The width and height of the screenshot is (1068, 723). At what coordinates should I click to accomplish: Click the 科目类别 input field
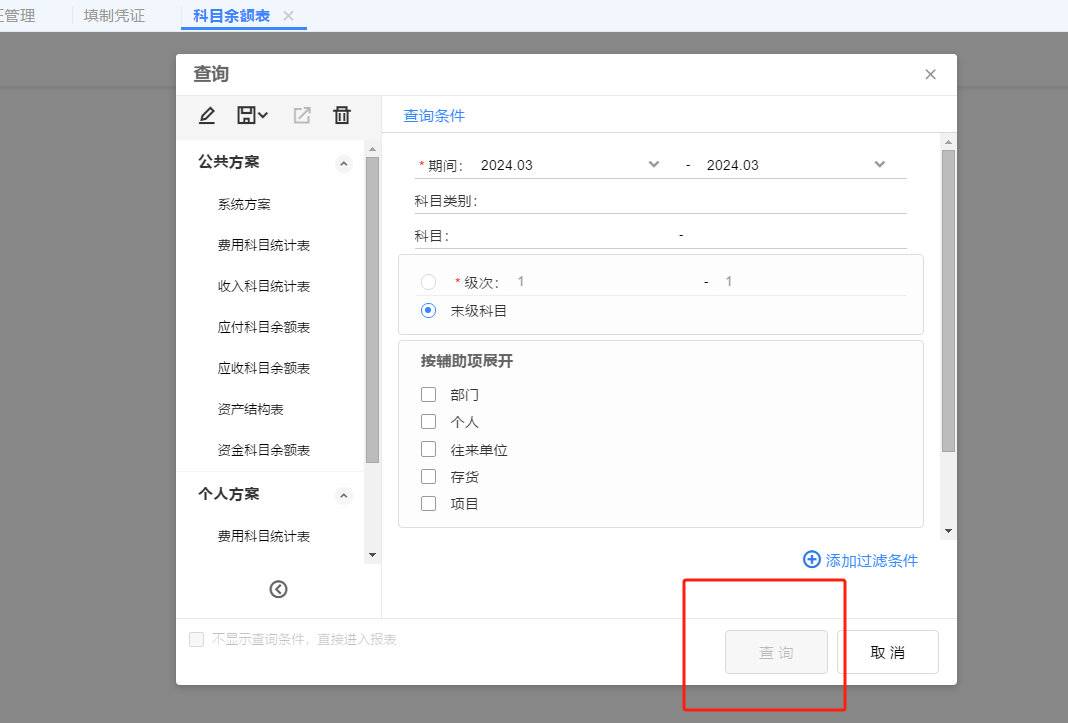(x=693, y=201)
